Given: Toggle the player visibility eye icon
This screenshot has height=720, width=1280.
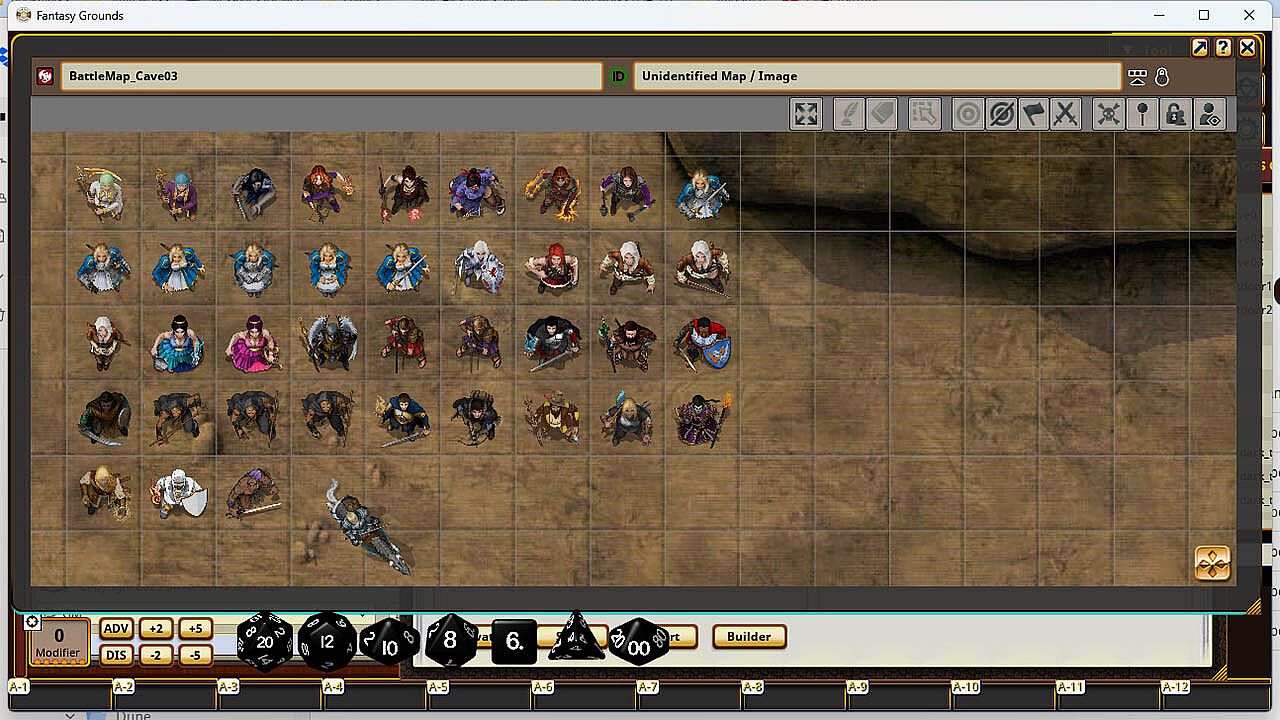Looking at the screenshot, I should [1209, 114].
